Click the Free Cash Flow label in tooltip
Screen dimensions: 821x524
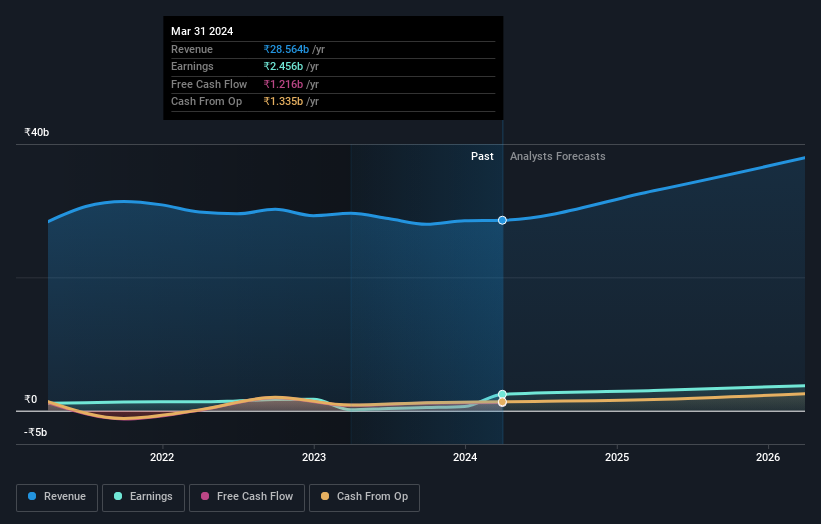(x=209, y=84)
